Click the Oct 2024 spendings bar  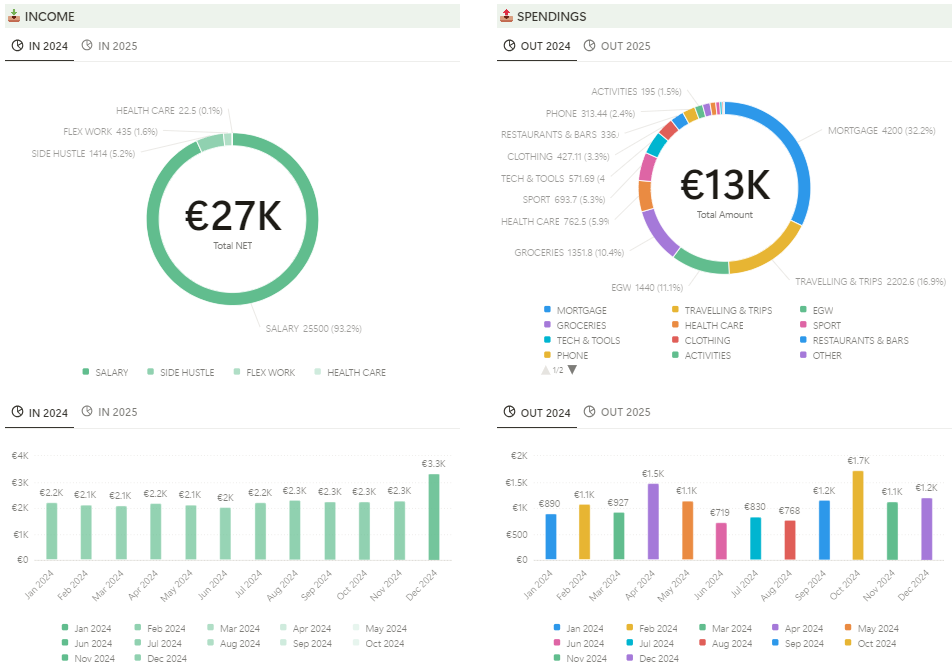point(858,516)
